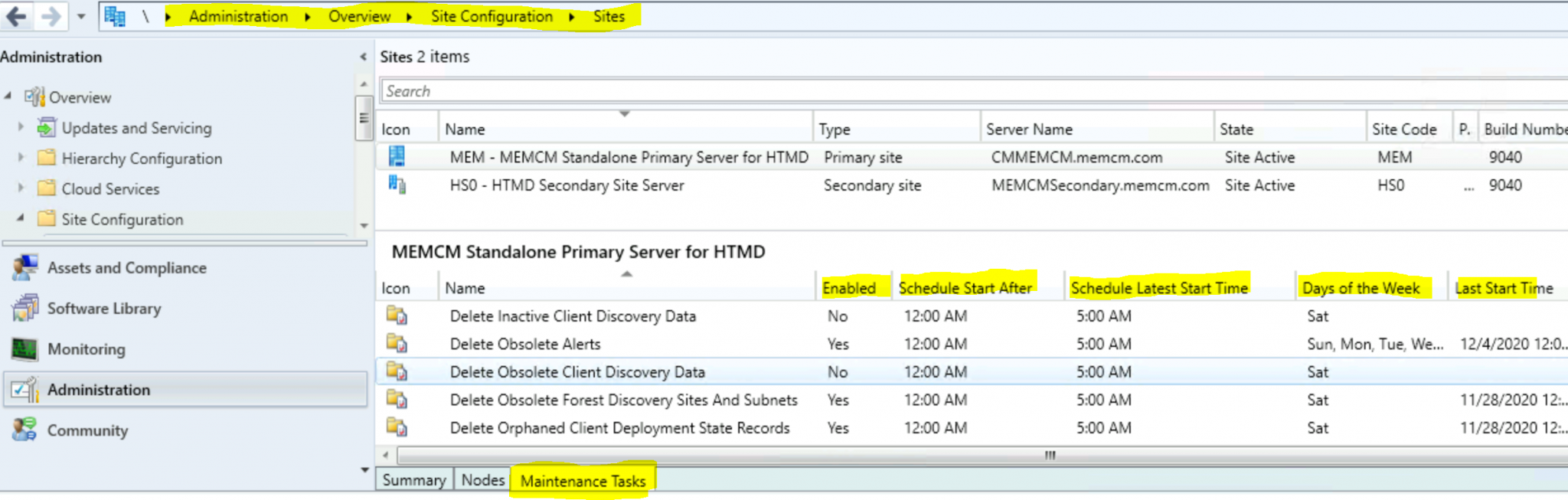The width and height of the screenshot is (1568, 500).
Task: Sort tasks by Last Start Time column
Action: coord(1508,288)
